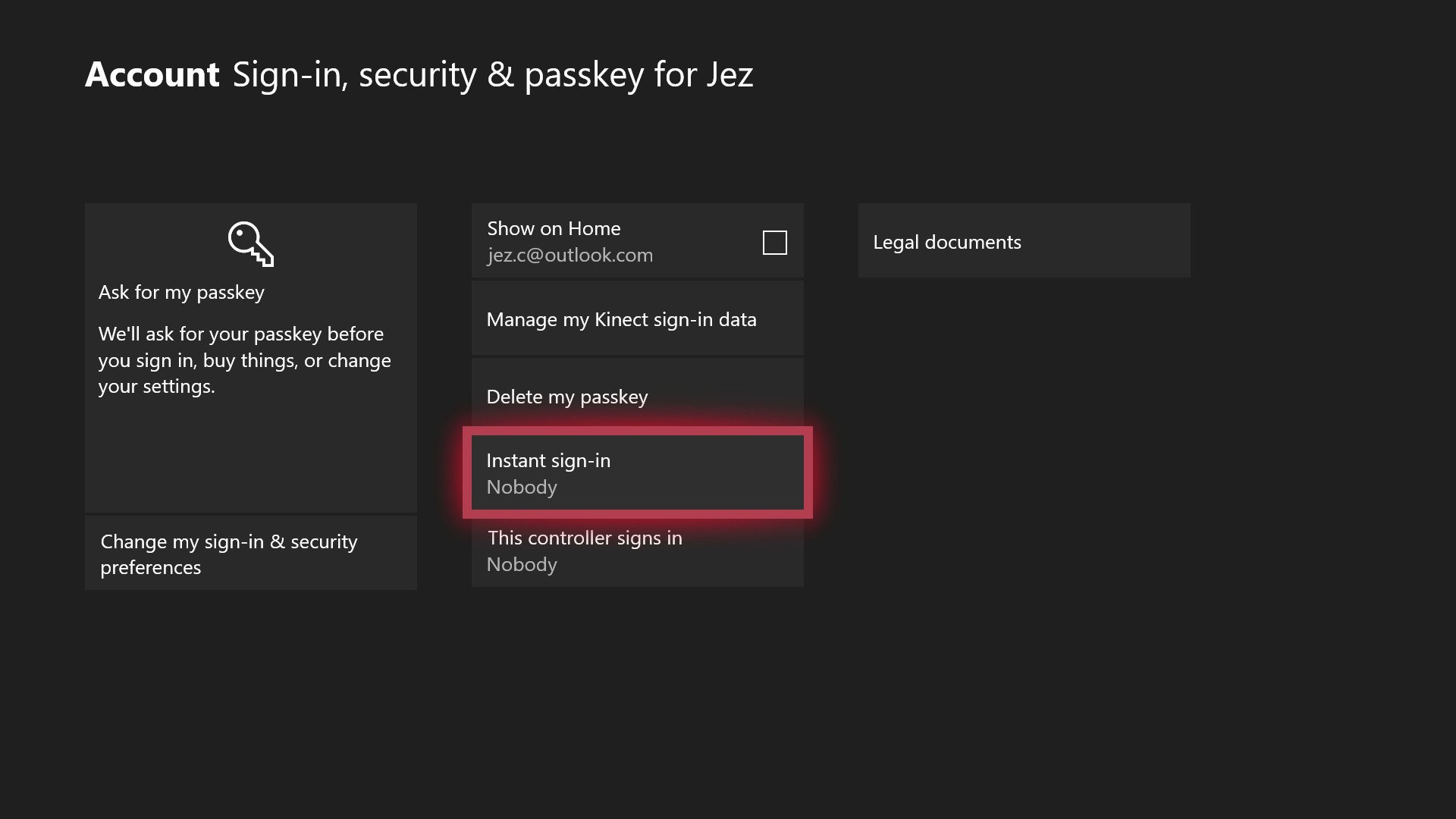Open the Instant sign-in setting
Screen dimensions: 1456x819
tap(637, 472)
